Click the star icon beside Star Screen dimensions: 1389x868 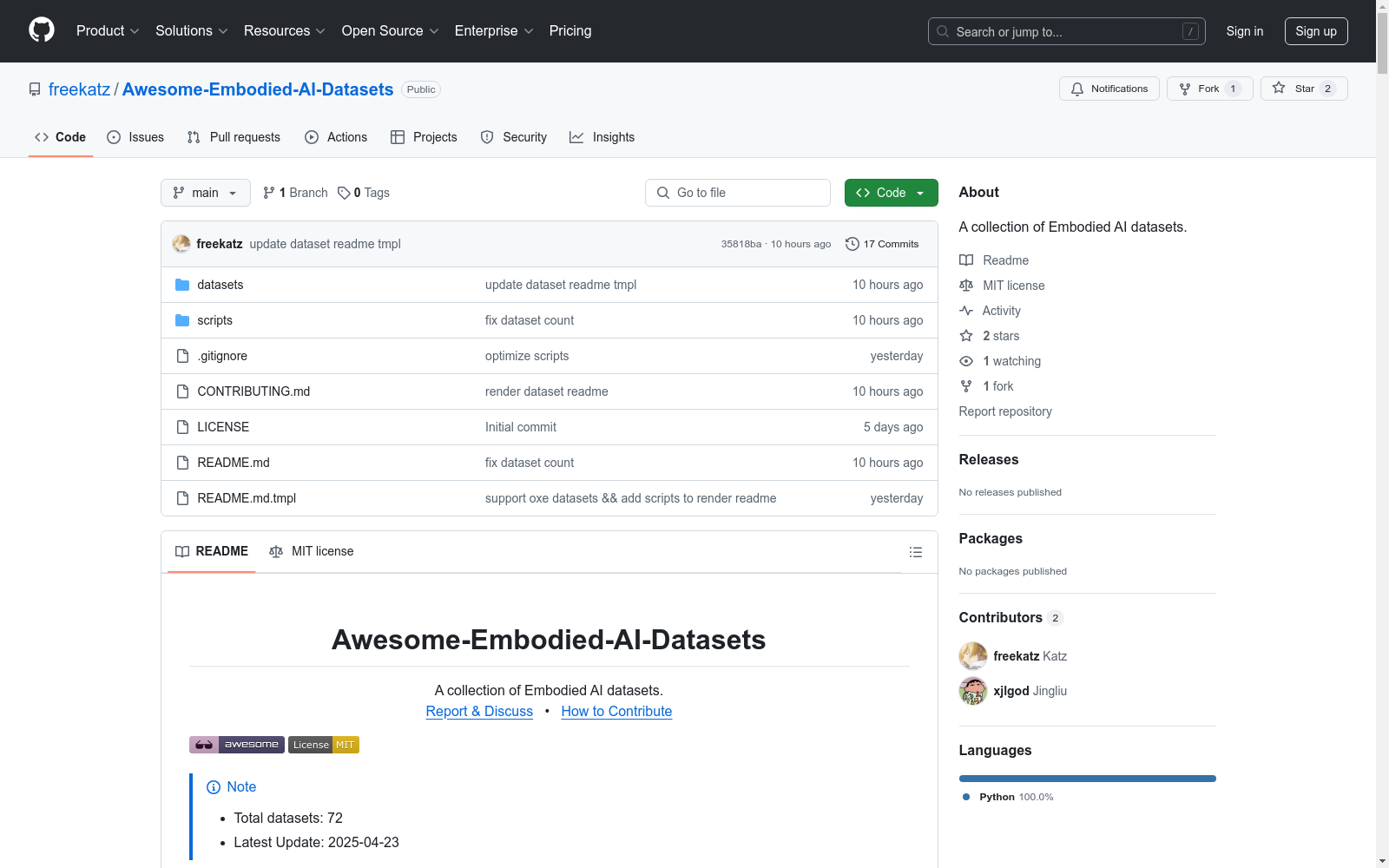1279,88
